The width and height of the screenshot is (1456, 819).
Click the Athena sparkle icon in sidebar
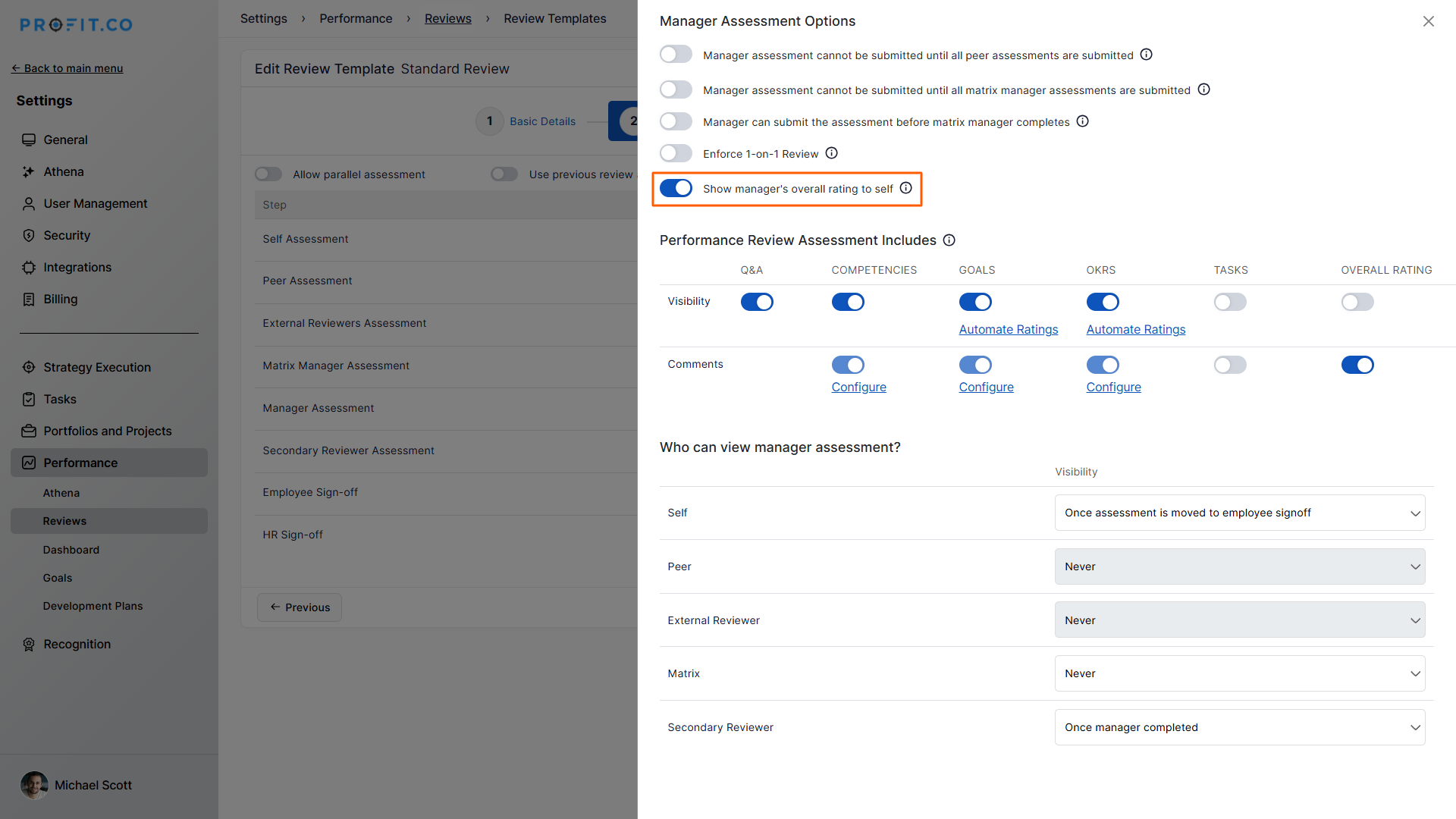(x=29, y=172)
